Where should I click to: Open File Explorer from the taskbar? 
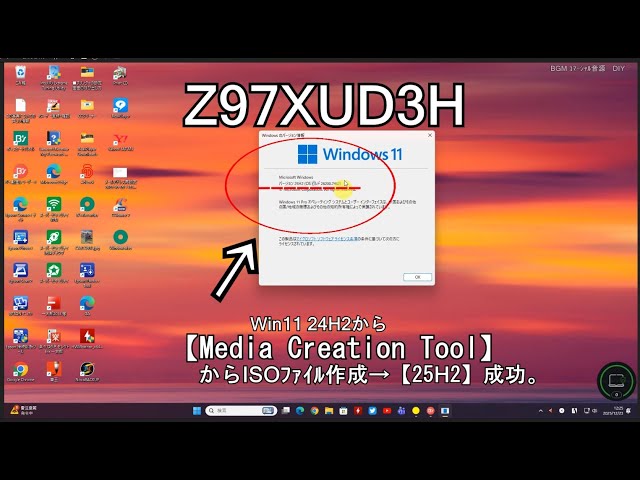329,411
